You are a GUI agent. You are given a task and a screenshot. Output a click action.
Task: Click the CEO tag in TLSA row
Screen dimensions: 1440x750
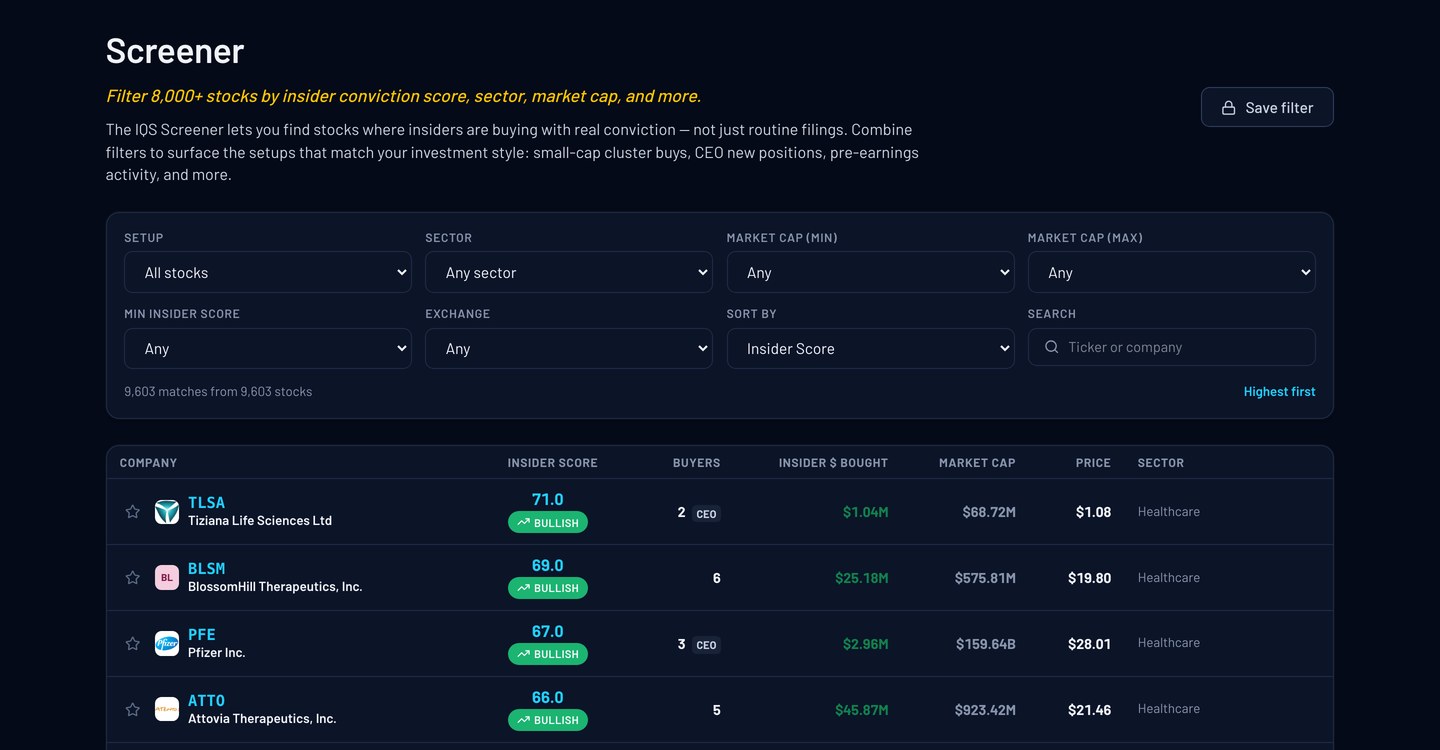(706, 514)
